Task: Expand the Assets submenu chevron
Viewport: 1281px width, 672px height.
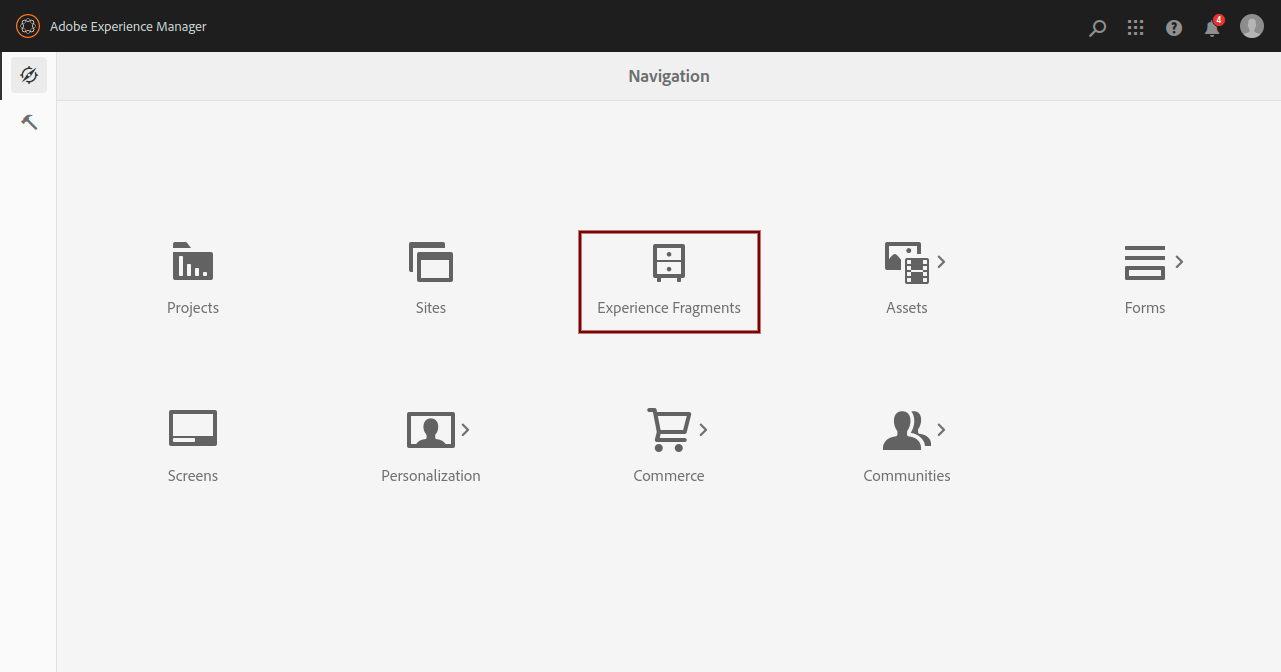Action: (x=942, y=262)
